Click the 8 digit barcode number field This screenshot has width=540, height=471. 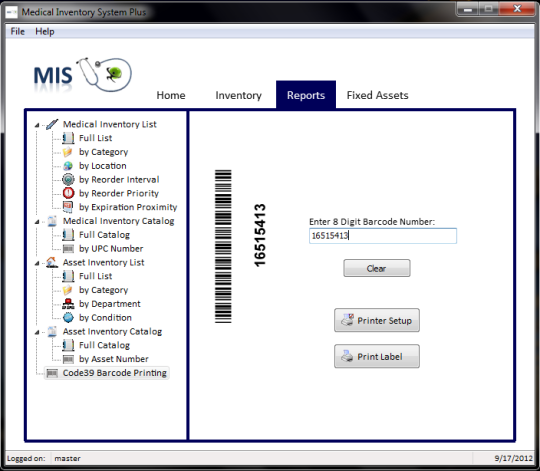(383, 236)
